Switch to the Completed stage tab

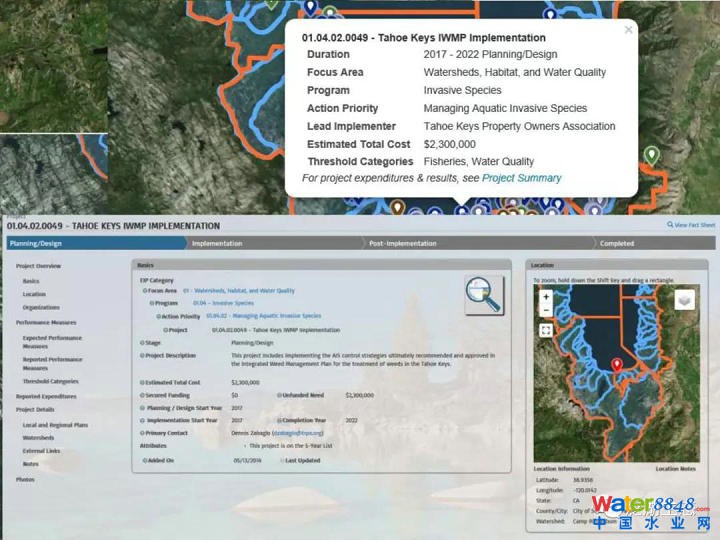pos(616,243)
